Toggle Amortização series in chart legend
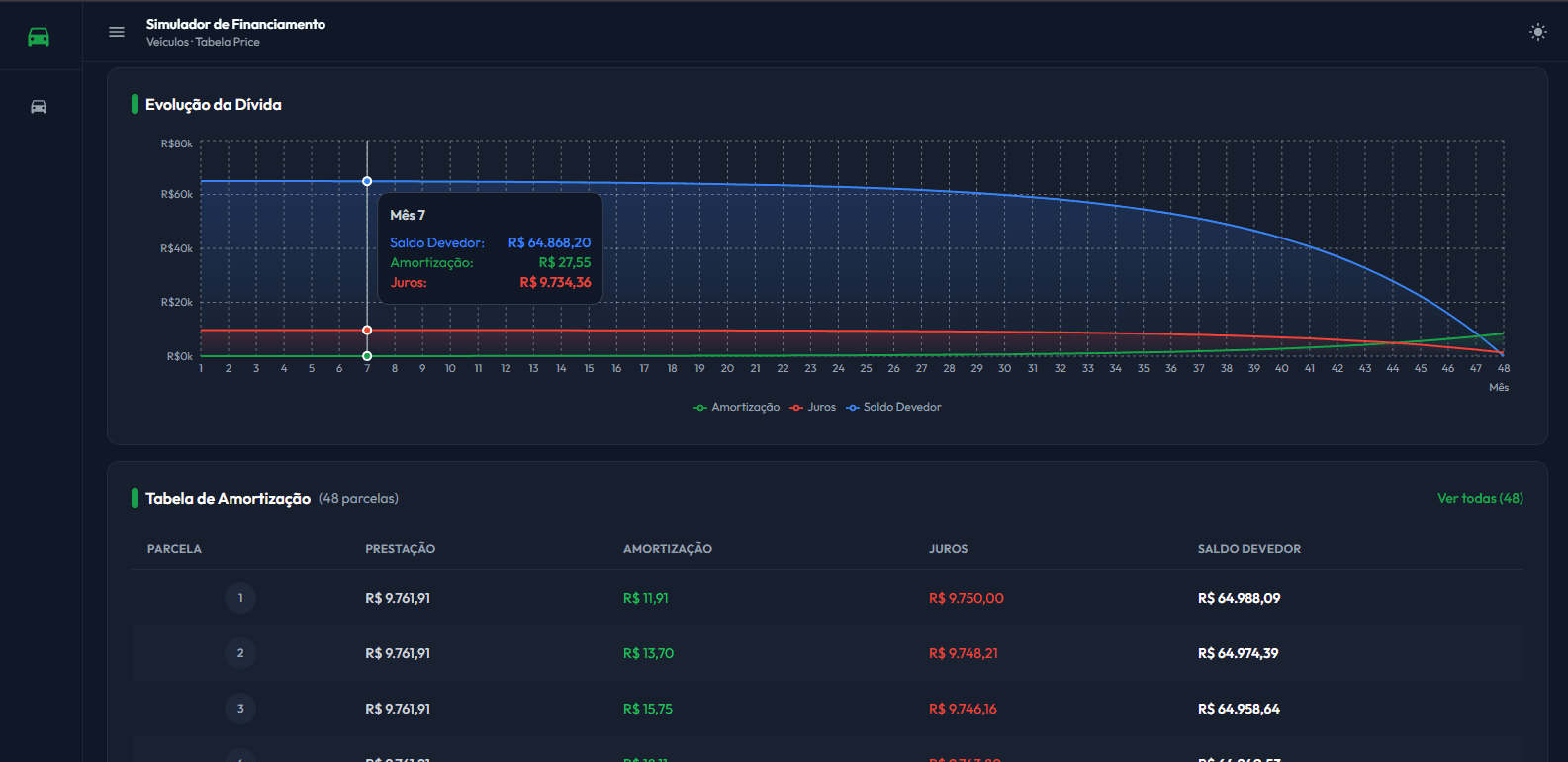The image size is (1568, 762). (x=737, y=407)
